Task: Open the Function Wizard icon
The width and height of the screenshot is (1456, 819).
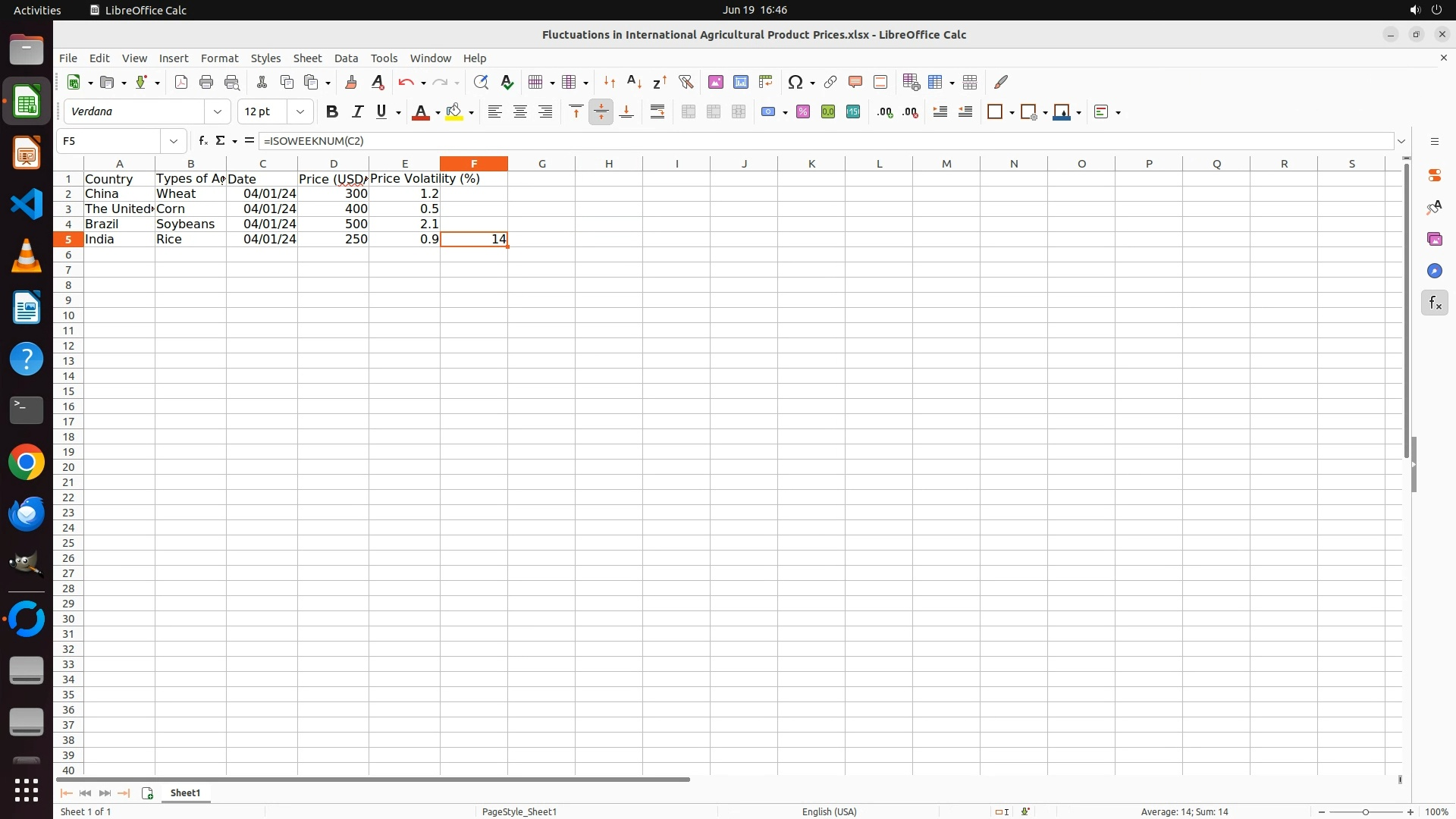Action: tap(202, 141)
